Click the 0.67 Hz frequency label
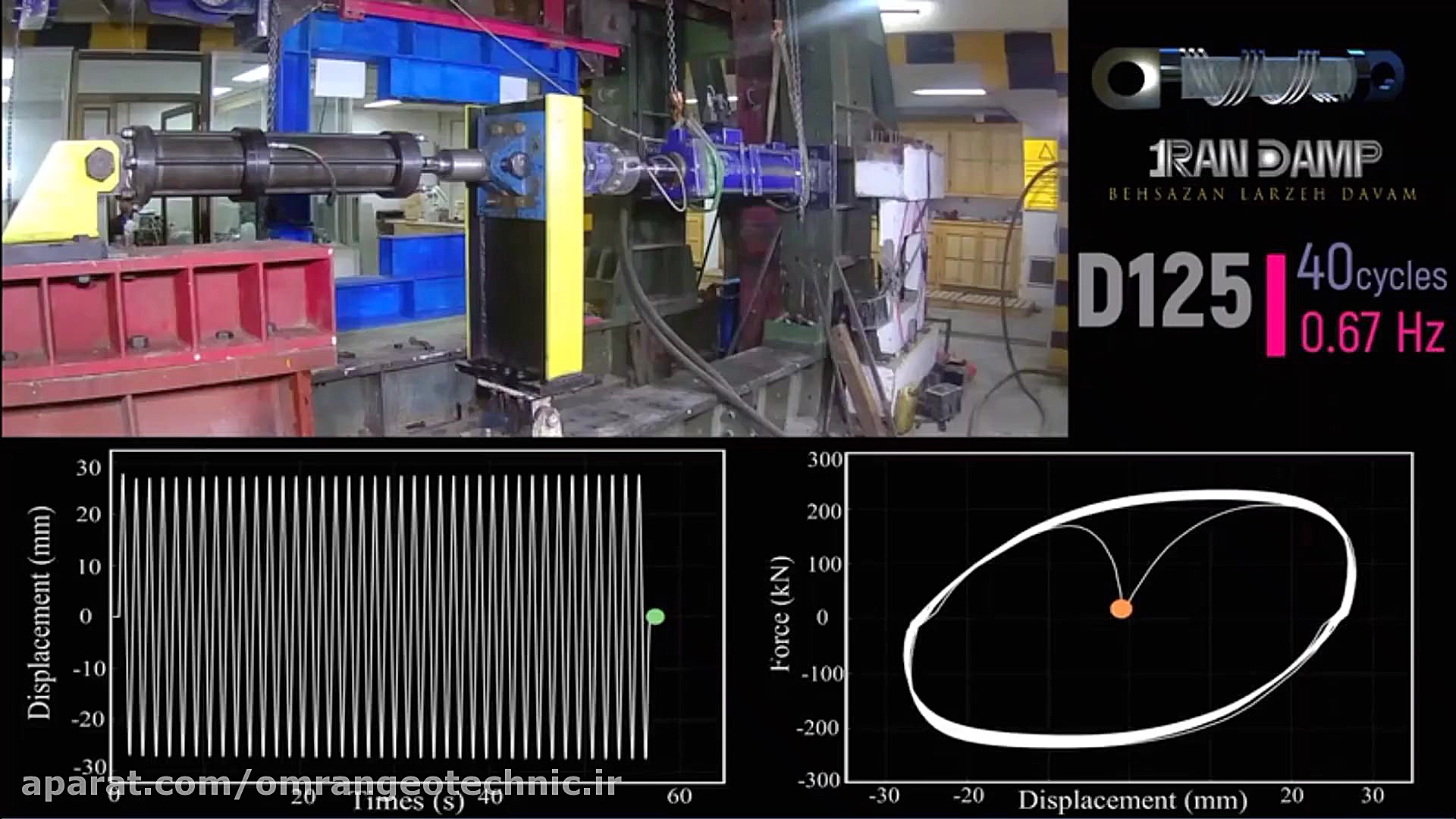The image size is (1456, 819). click(x=1373, y=332)
